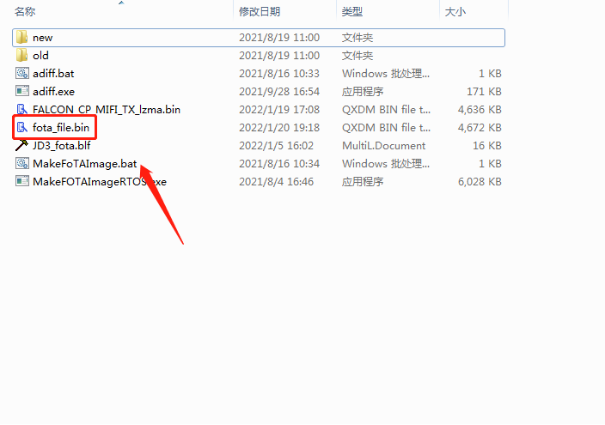
Task: Select the file name adiff.exe
Action: click(x=54, y=91)
